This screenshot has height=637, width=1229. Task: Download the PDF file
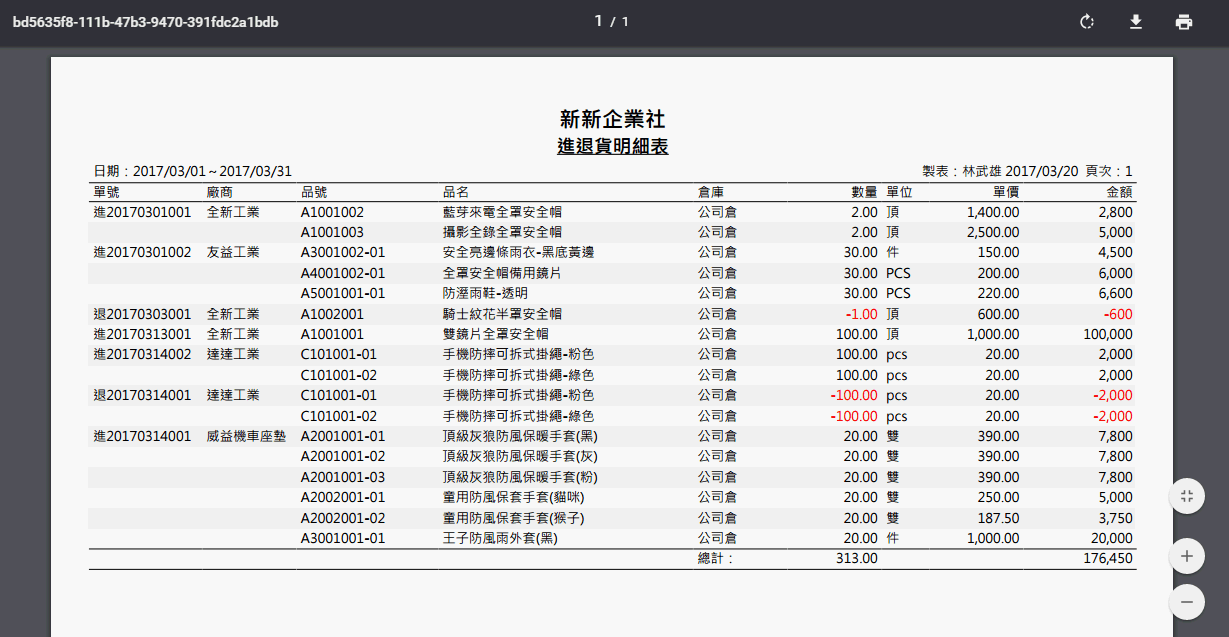click(1135, 22)
